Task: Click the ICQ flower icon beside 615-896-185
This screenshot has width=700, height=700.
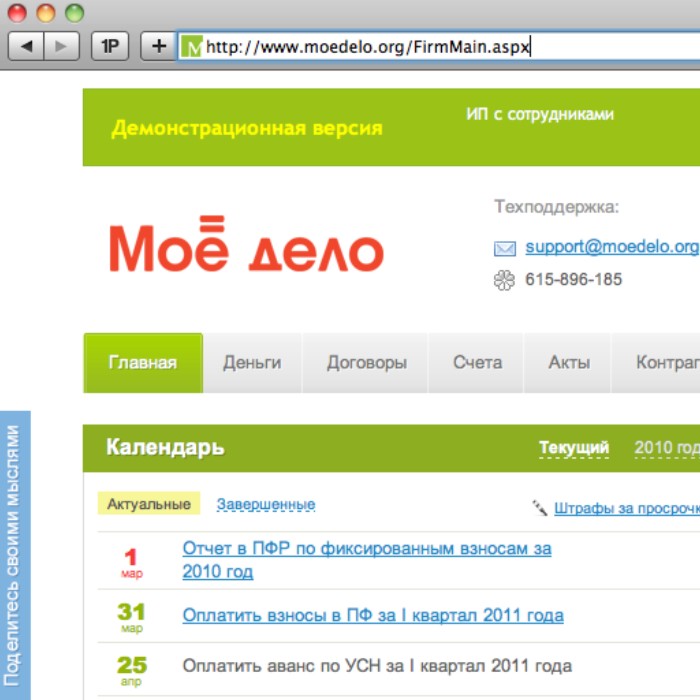Action: (505, 280)
